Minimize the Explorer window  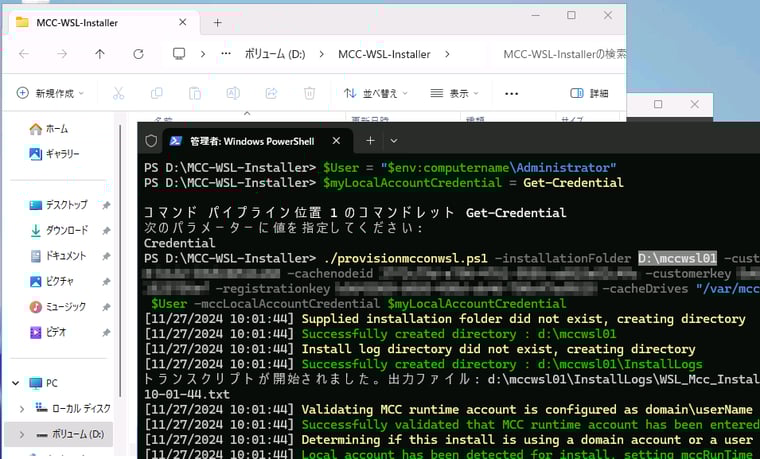tap(536, 16)
